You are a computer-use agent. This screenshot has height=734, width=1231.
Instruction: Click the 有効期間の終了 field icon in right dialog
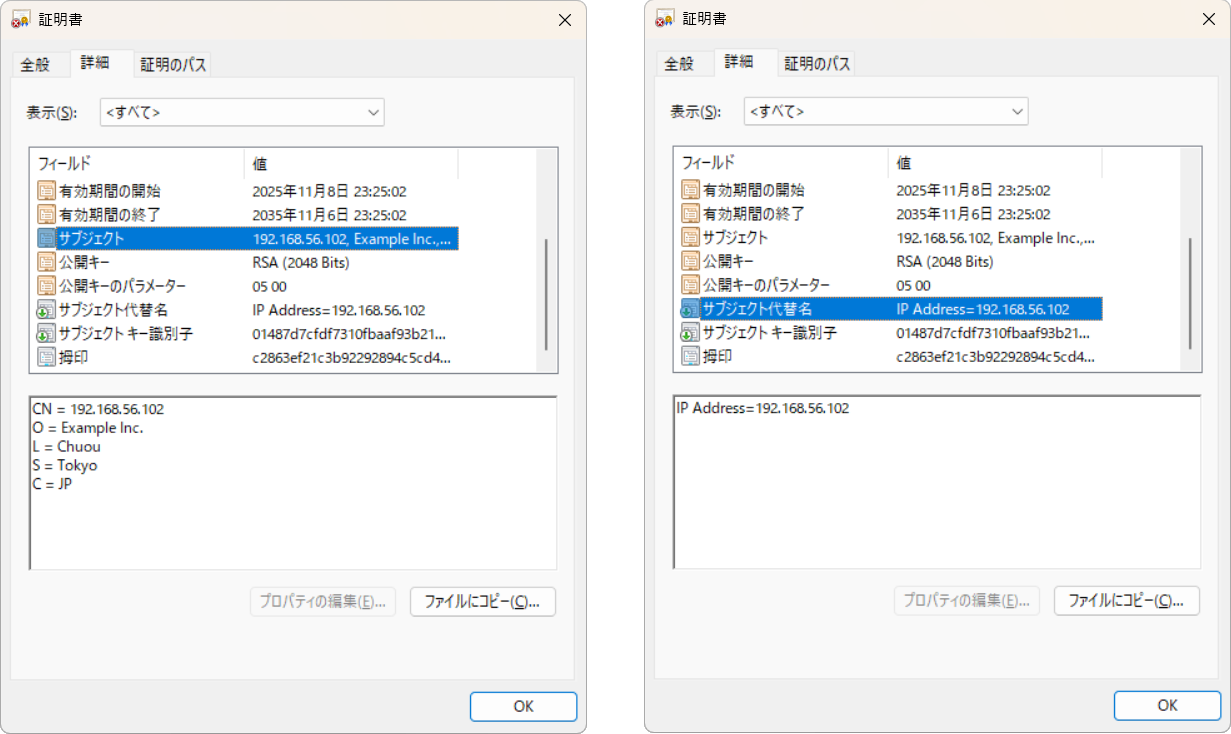tap(691, 214)
